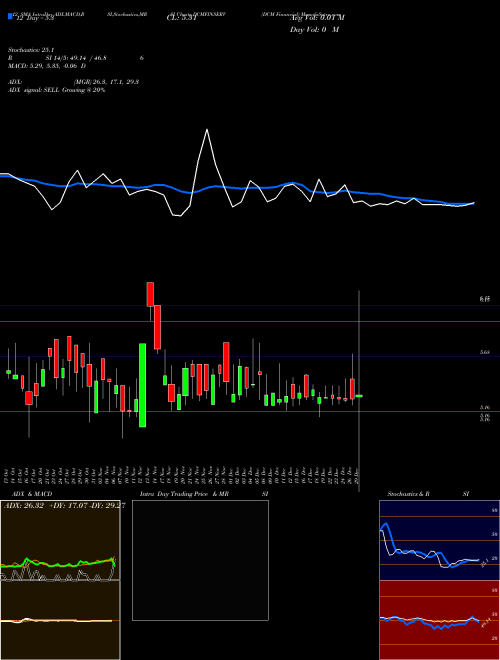500x660 pixels.
Task: Click the 'Stochastics & R' panel title
Action: pos(409,494)
